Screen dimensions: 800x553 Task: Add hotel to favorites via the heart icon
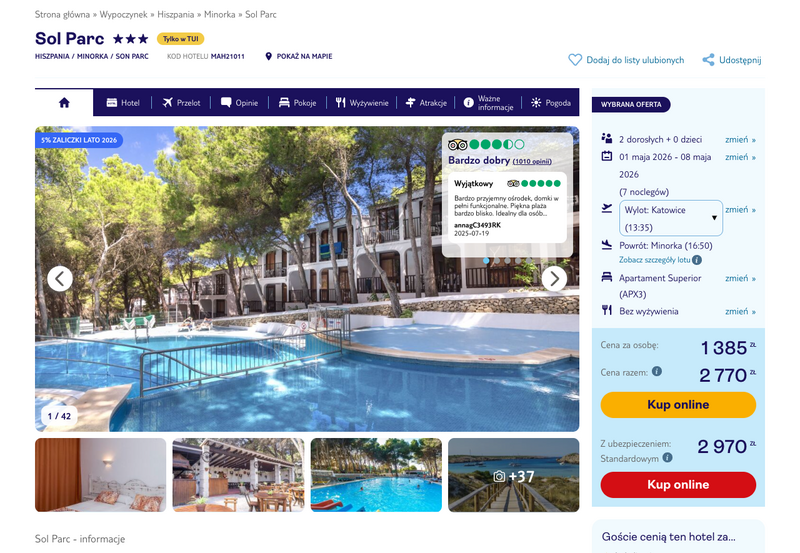[575, 60]
